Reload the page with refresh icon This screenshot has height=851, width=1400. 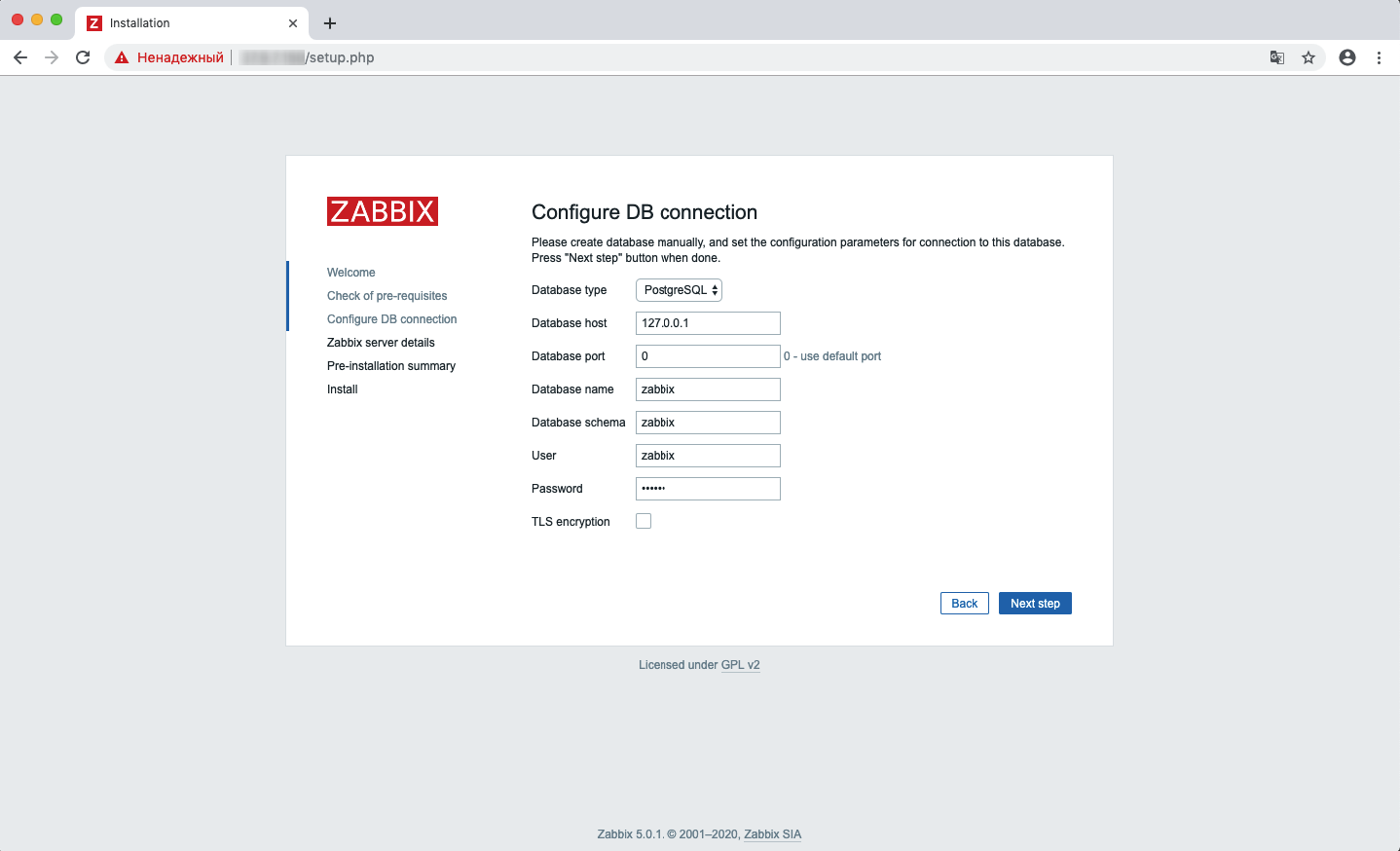[83, 57]
